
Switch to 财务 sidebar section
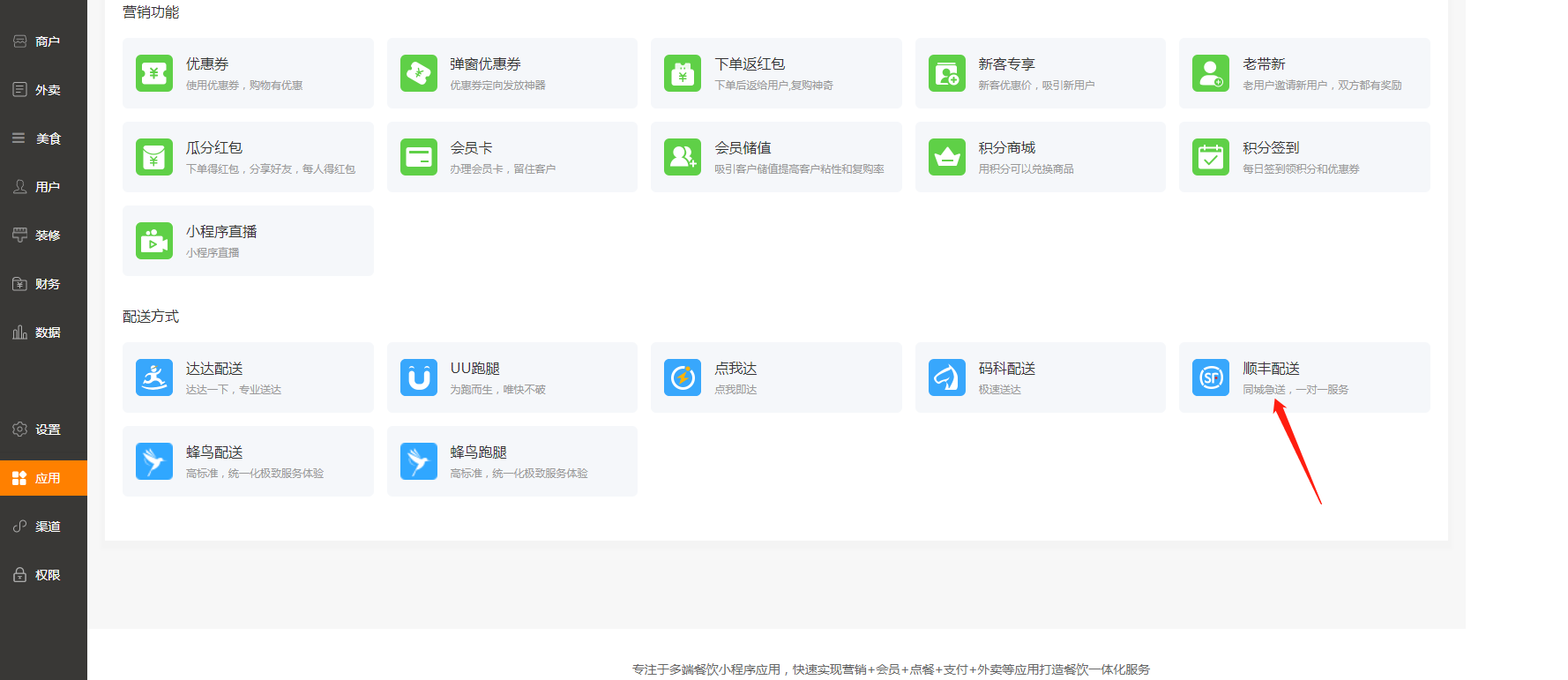(x=43, y=284)
